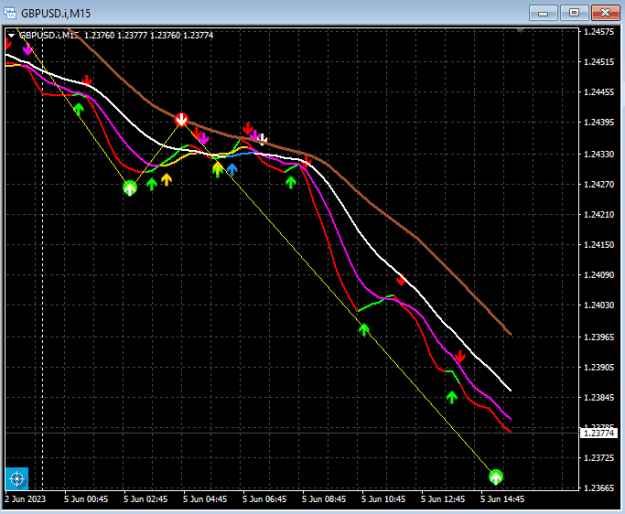Viewport: 625px width, 514px height.
Task: Click the 1.23965 price scale label
Action: click(x=599, y=337)
